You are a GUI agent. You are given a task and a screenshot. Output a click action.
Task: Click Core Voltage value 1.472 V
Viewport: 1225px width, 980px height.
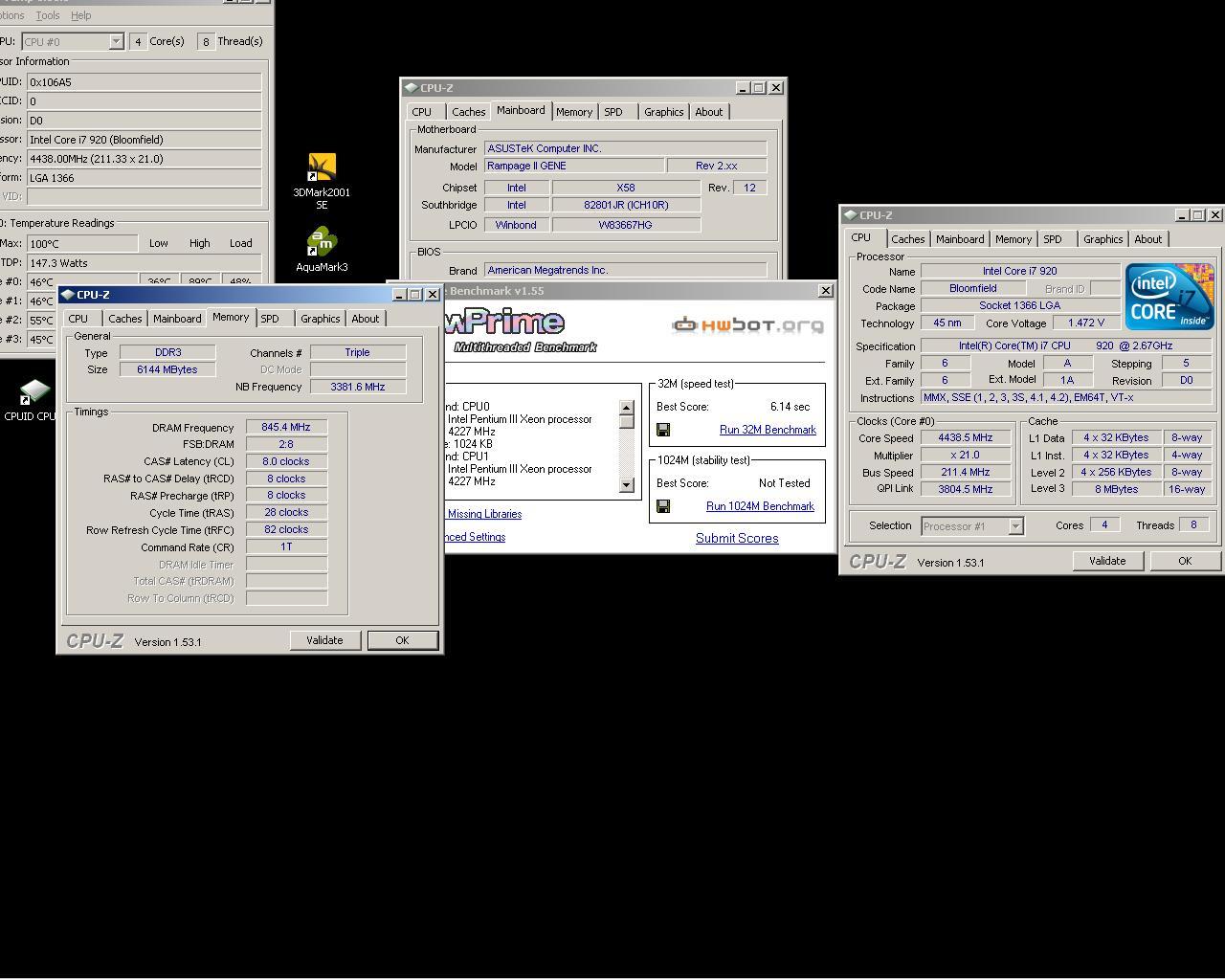click(x=1086, y=323)
